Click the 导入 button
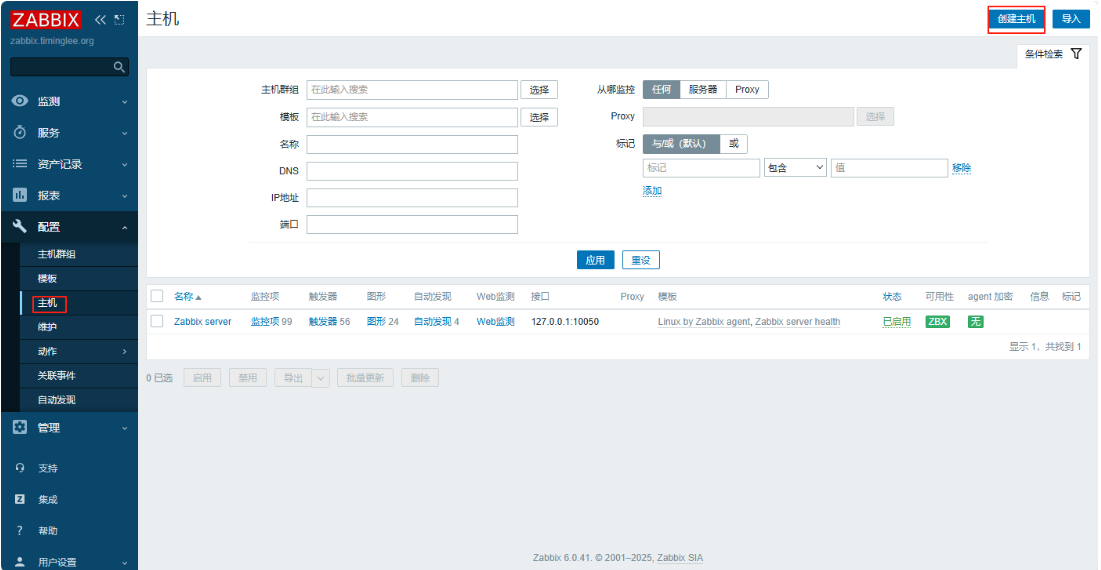Screen dimensions: 1101x570 tap(1071, 19)
